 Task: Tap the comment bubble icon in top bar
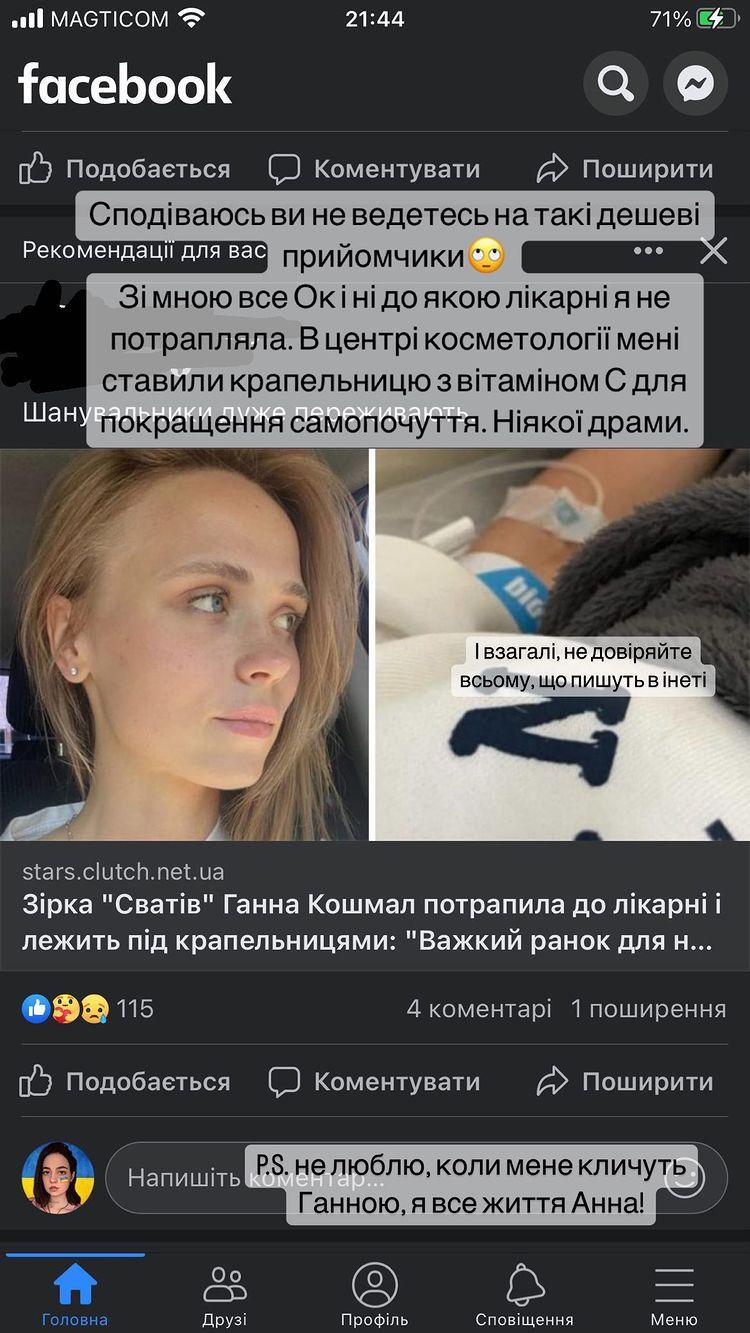point(285,168)
